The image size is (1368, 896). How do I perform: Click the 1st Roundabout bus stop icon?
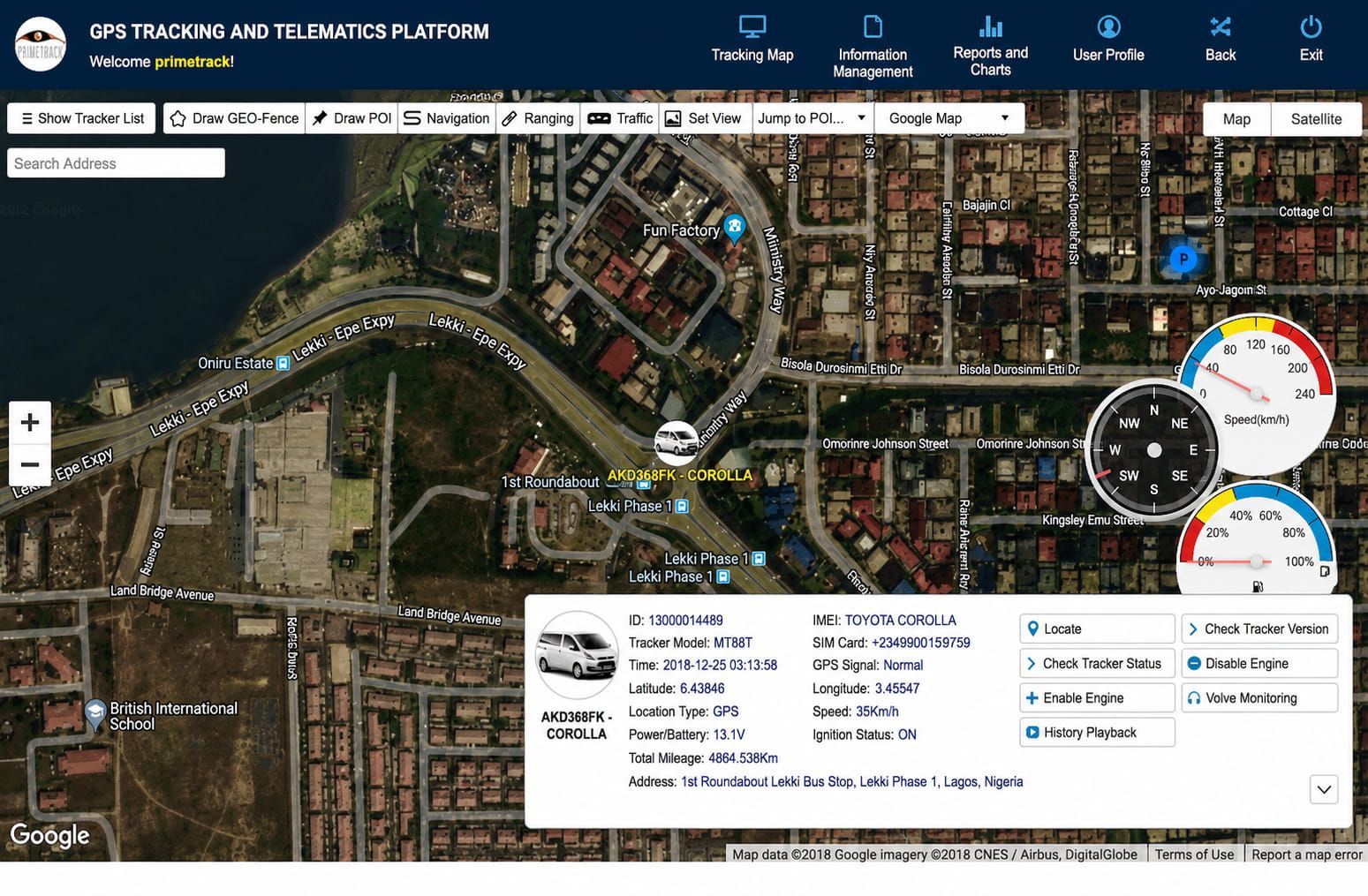644,483
